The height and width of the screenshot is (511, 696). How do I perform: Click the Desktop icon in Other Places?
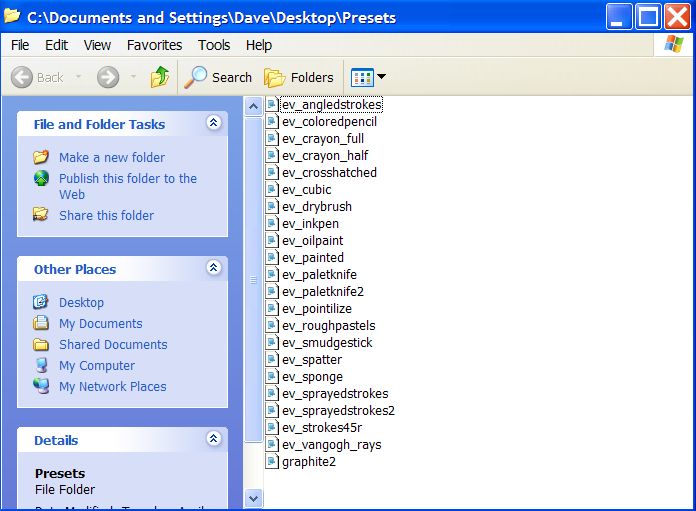[x=40, y=302]
